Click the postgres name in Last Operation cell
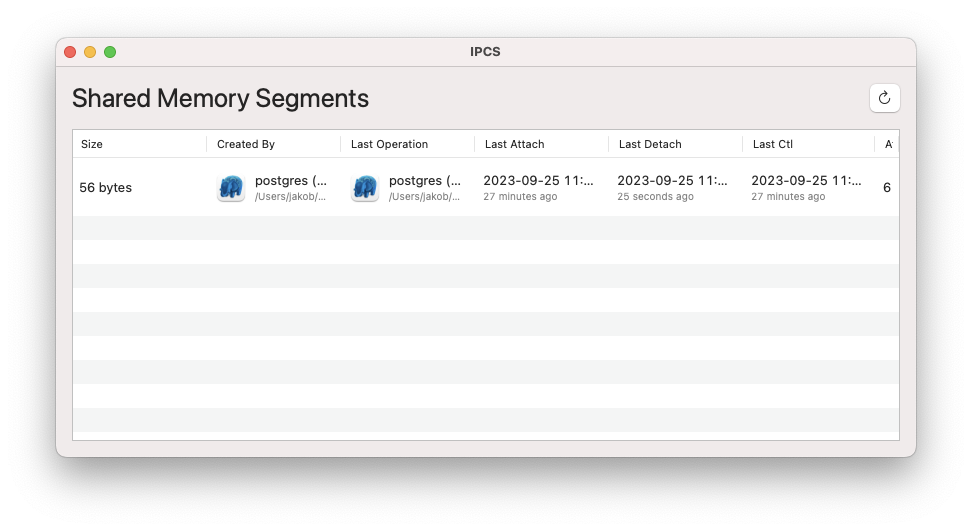 (425, 180)
